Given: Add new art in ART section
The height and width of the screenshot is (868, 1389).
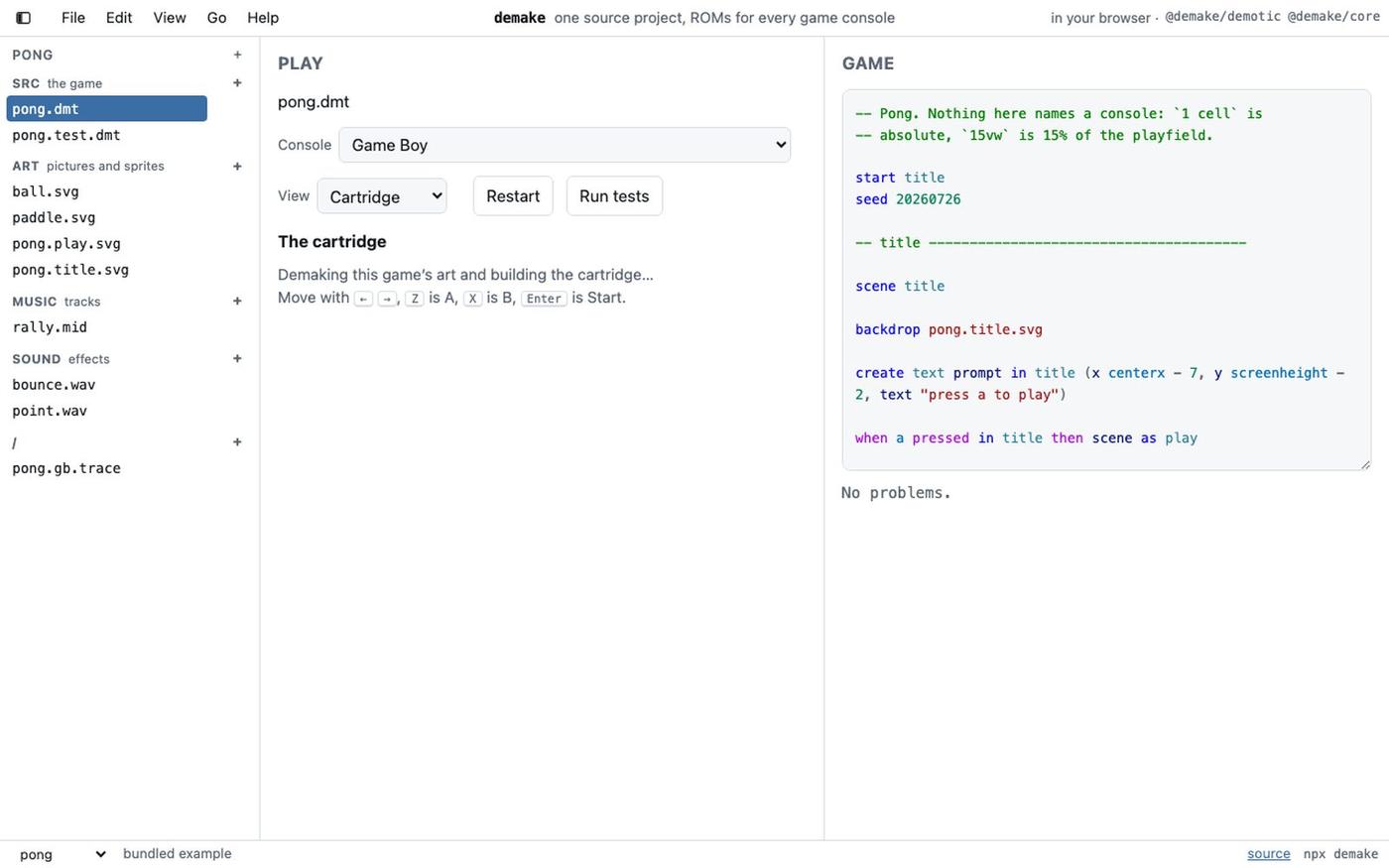Looking at the screenshot, I should point(237,166).
